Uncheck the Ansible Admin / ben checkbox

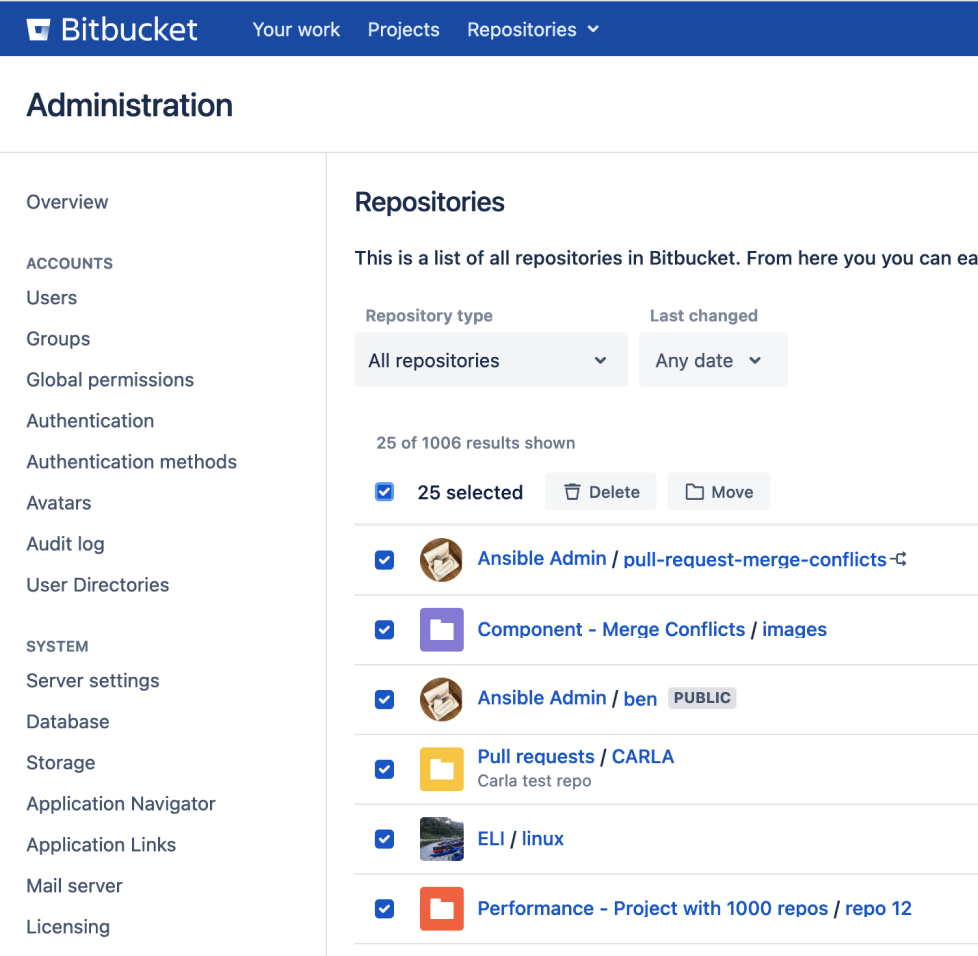pos(384,700)
